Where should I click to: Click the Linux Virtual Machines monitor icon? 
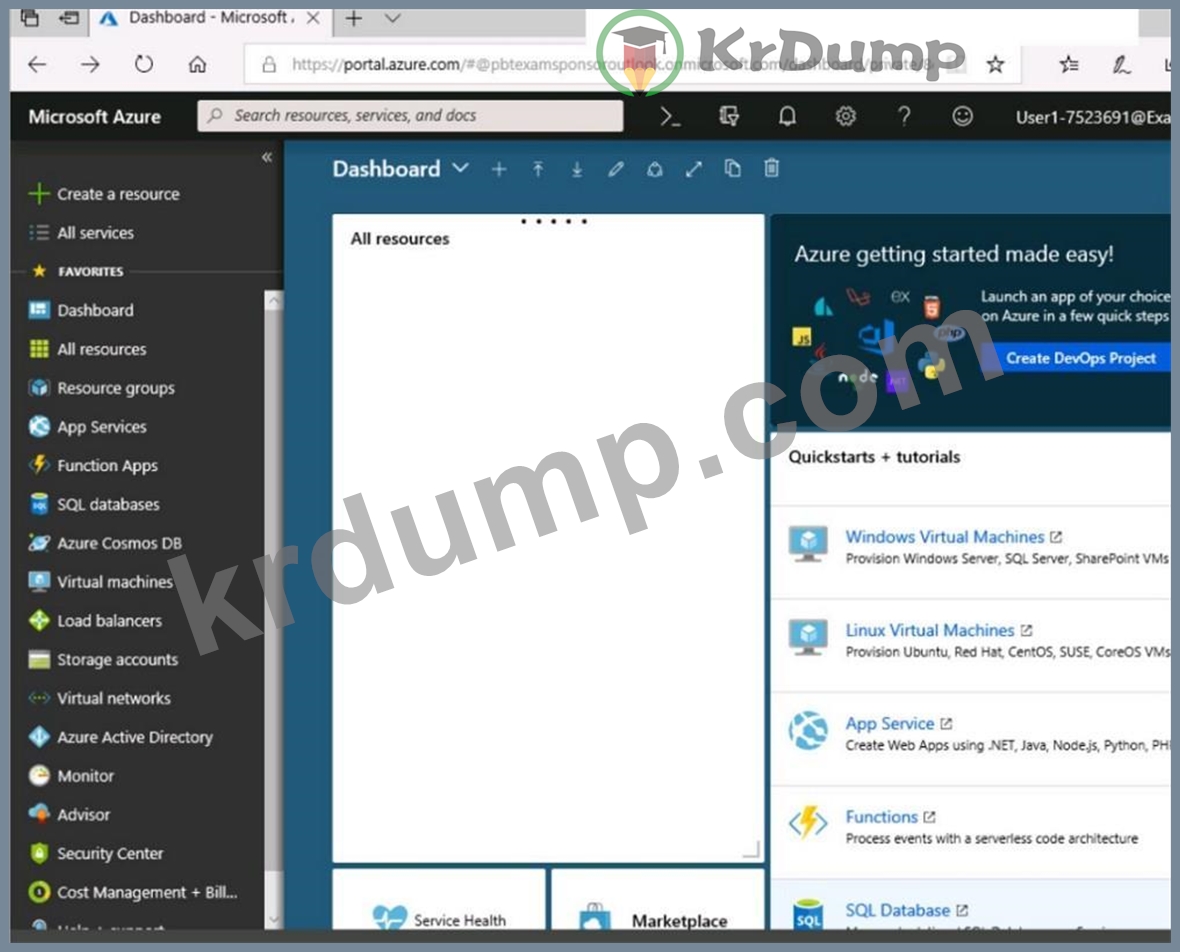pos(808,637)
